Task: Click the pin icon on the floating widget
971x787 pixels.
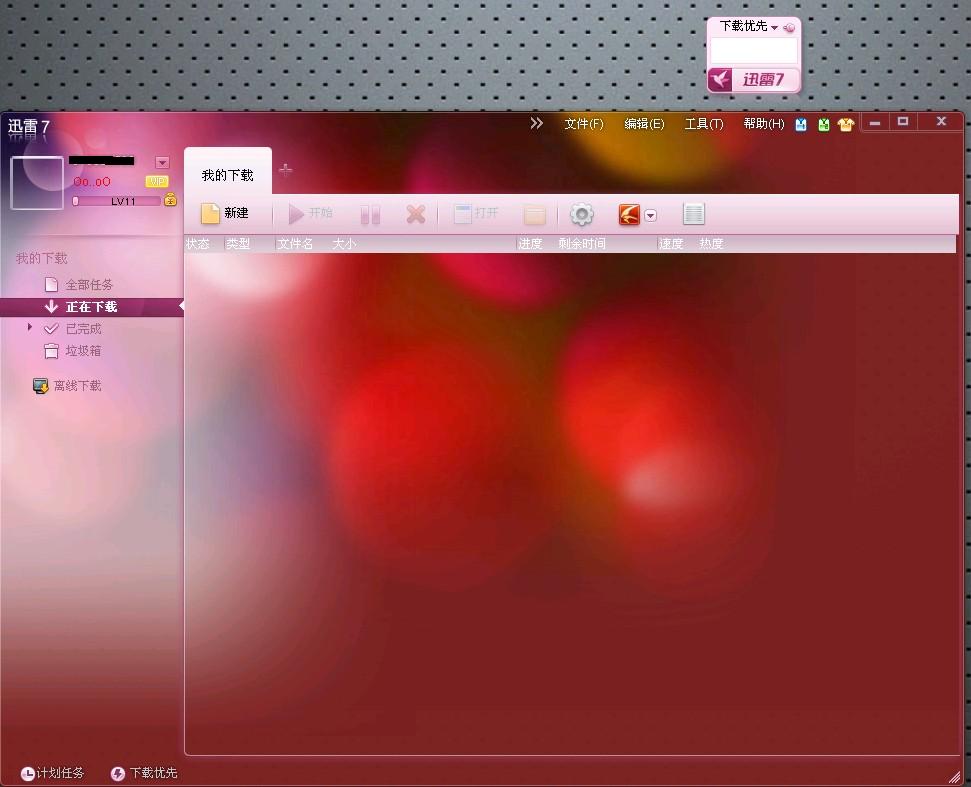Action: (789, 27)
